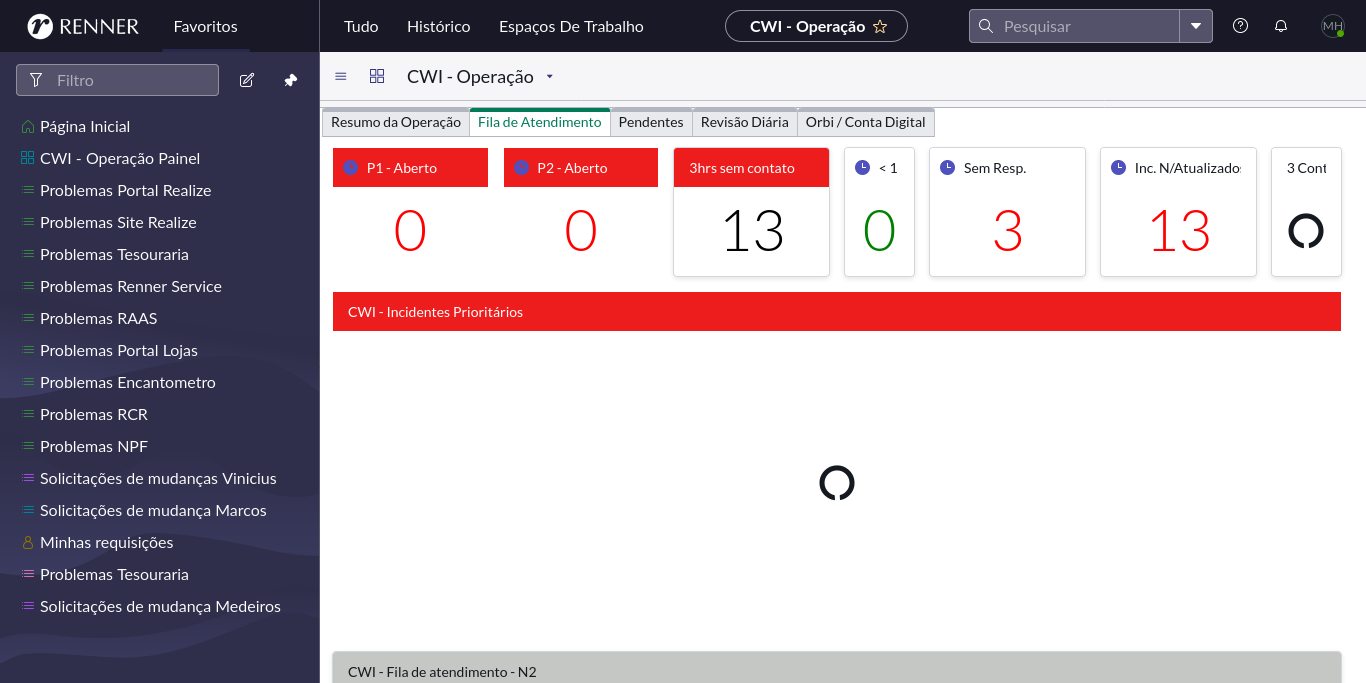Open the Tudo menu
The height and width of the screenshot is (683, 1366).
(361, 26)
